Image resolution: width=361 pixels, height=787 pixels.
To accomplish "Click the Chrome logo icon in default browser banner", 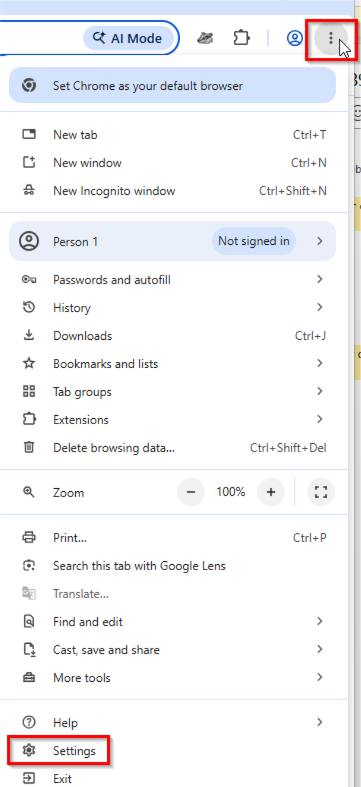I will [29, 86].
